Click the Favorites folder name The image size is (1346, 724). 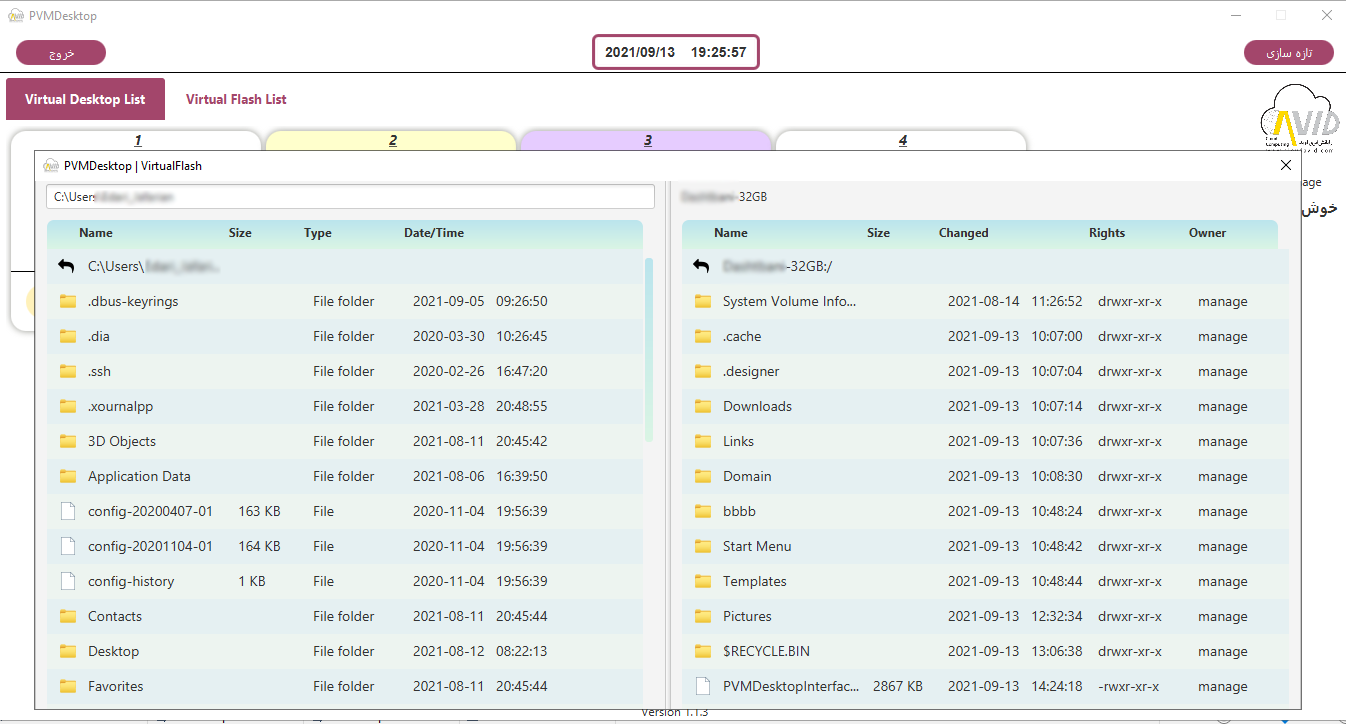(115, 686)
